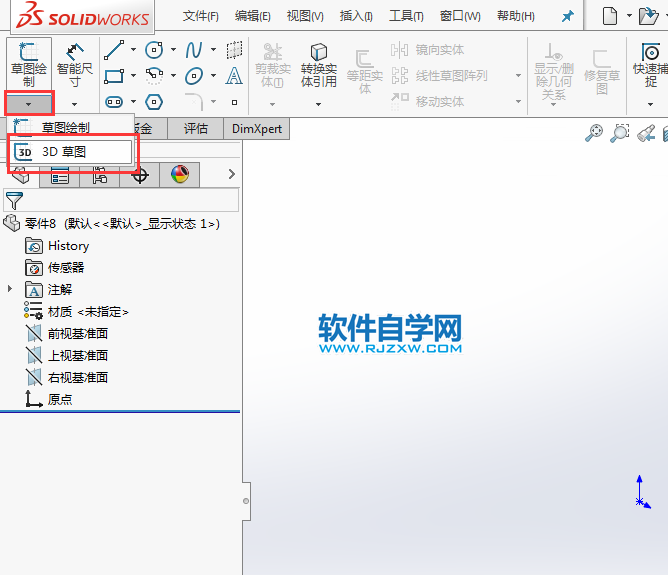Choose 3D 草图 from the dropdown list
Viewport: 668px width, 575px height.
point(71,152)
